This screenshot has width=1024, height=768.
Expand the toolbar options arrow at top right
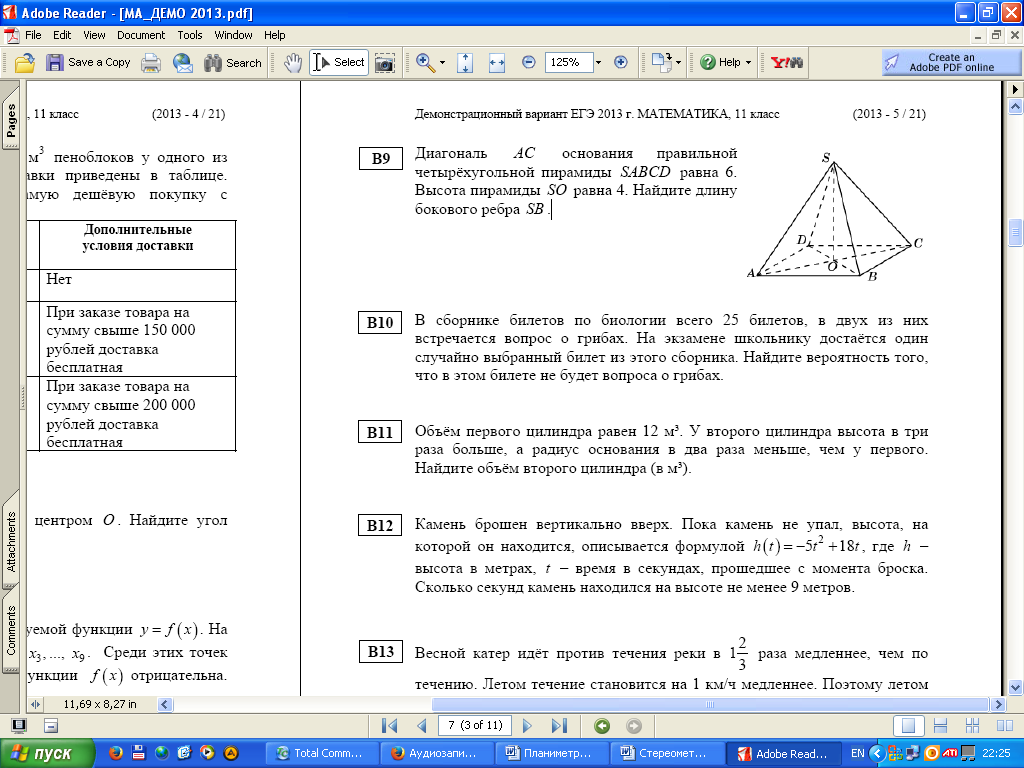tap(1015, 89)
